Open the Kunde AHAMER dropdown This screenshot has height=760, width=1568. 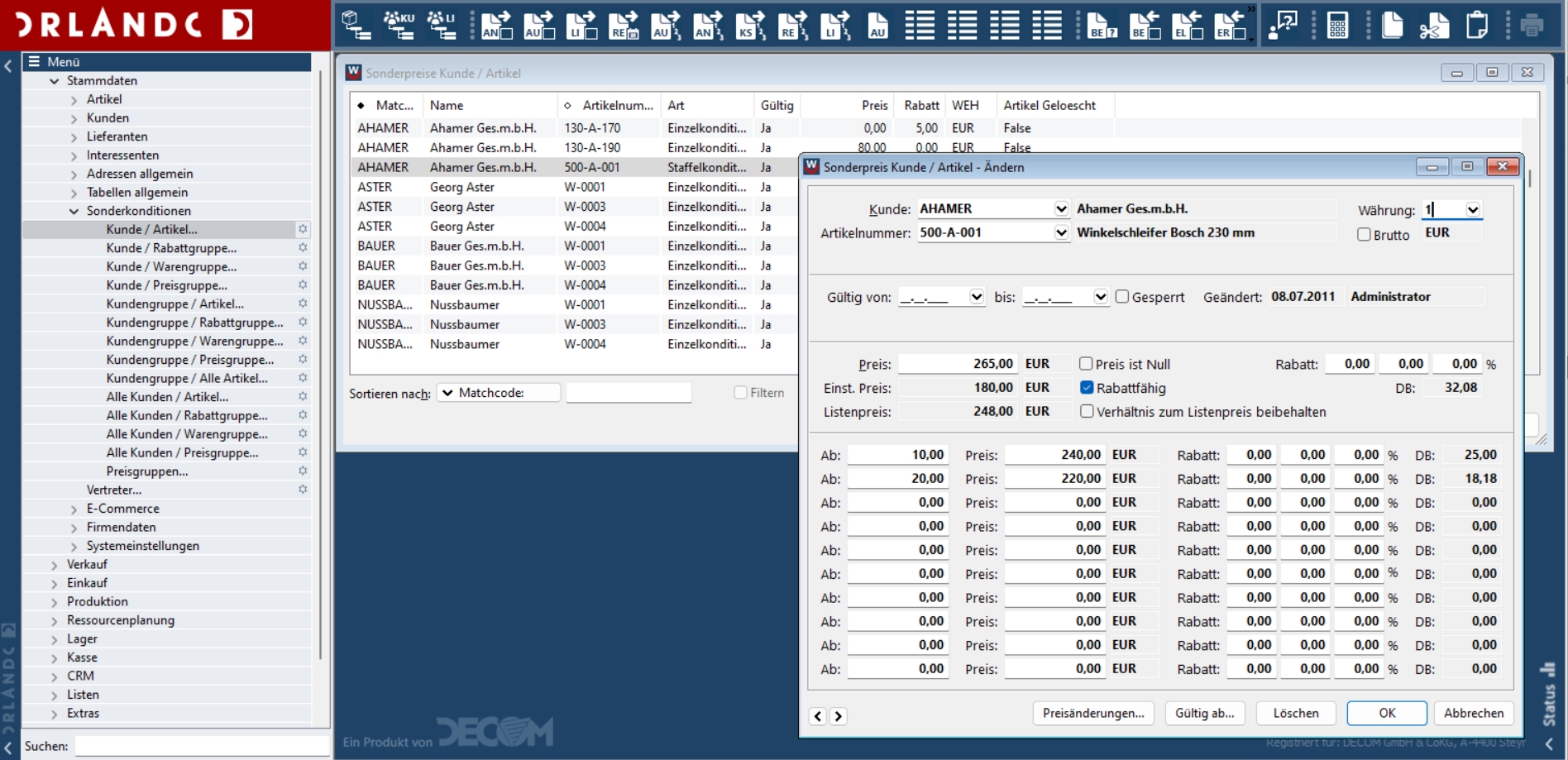tap(1061, 209)
